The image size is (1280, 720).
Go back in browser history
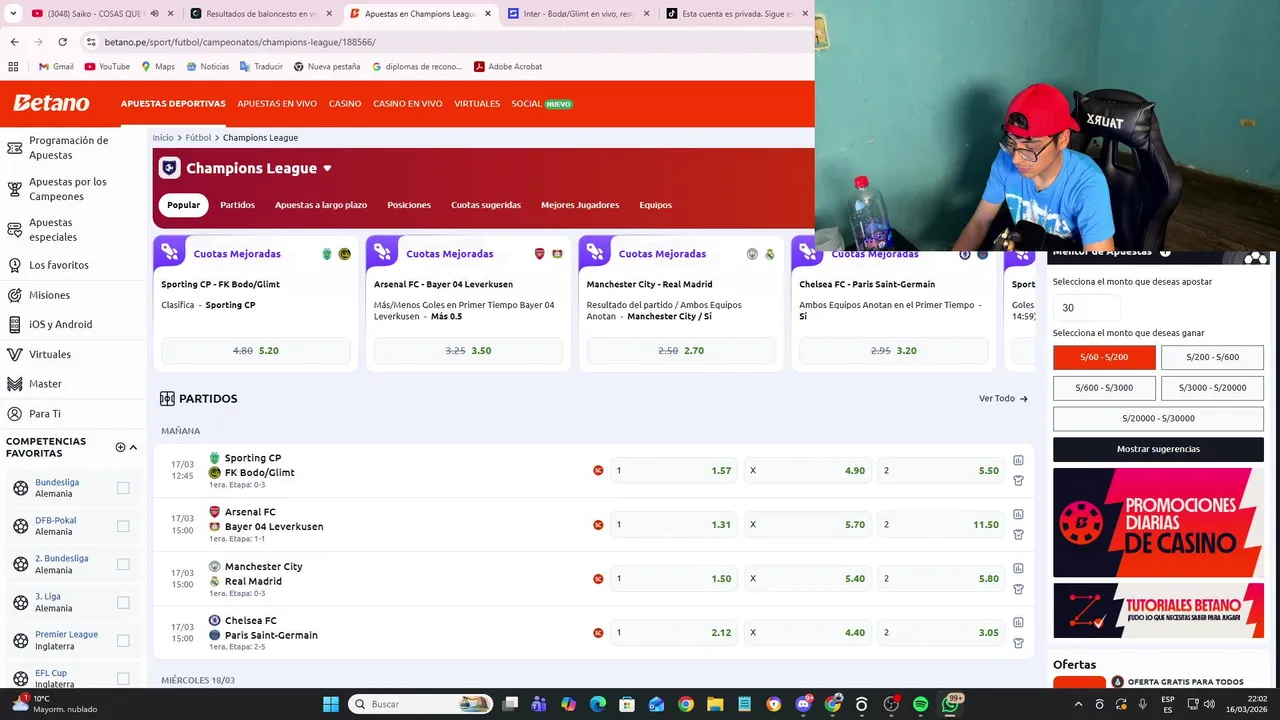[14, 42]
